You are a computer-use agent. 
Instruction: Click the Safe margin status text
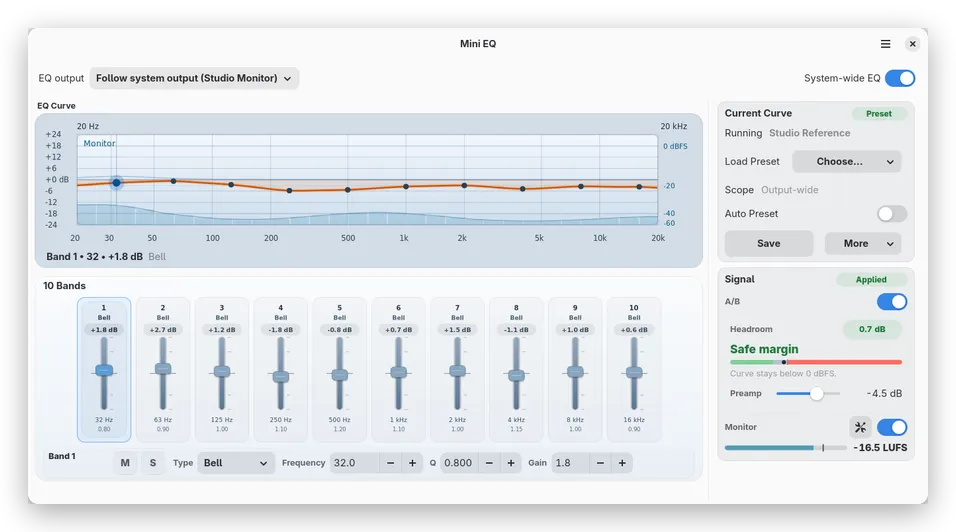(x=764, y=349)
